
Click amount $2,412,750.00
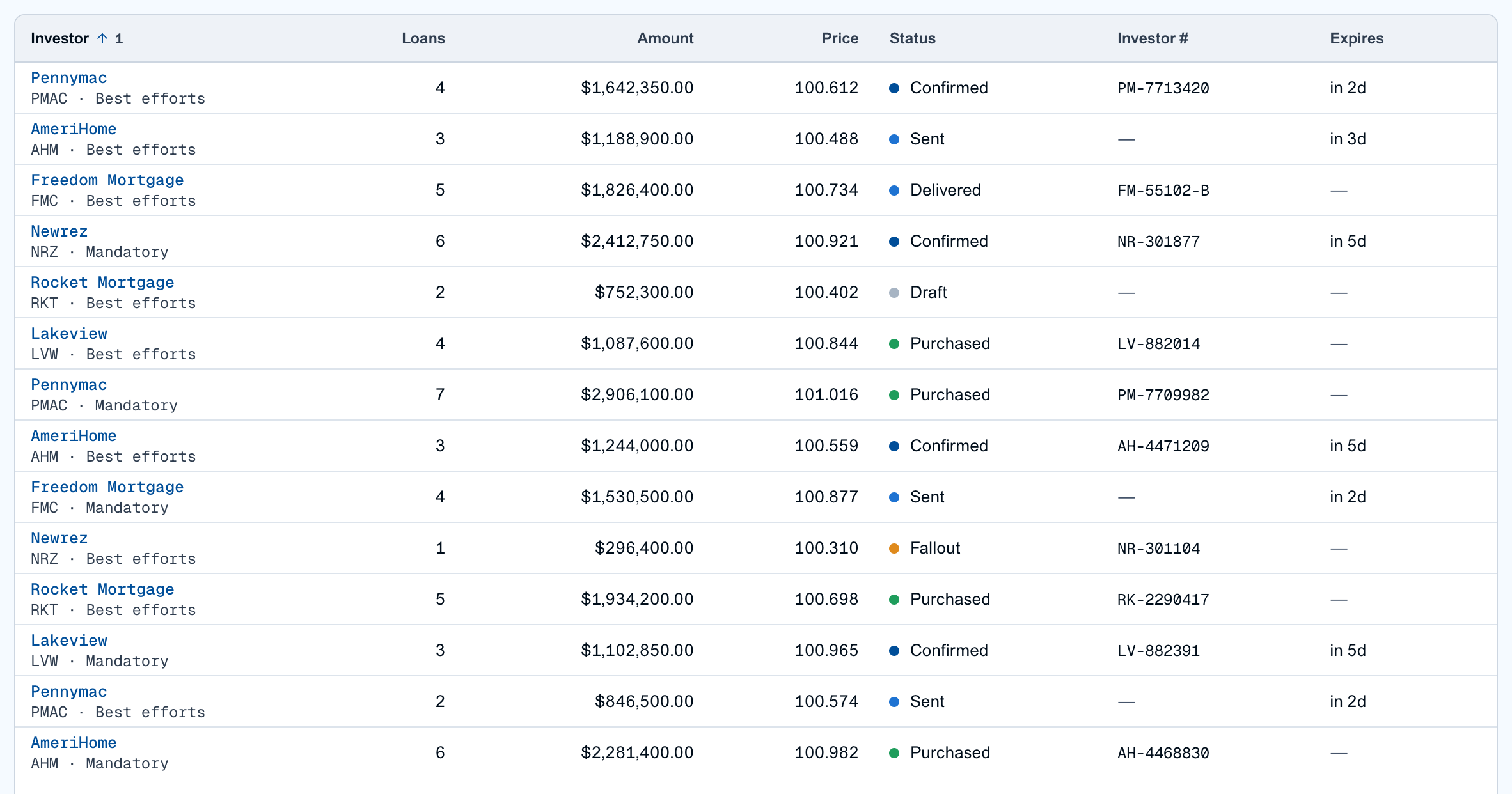(637, 241)
